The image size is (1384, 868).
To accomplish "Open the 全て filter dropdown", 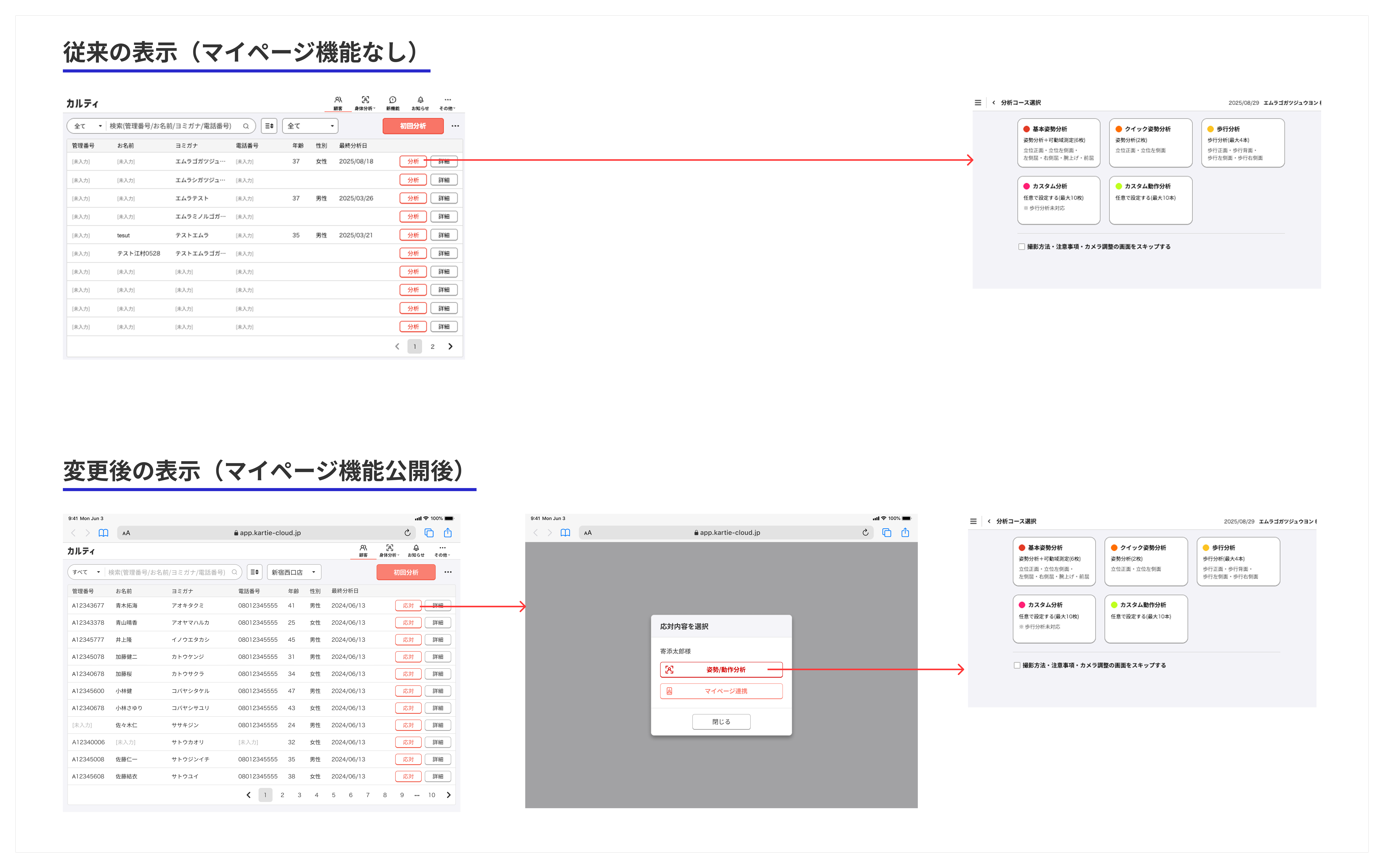I will (310, 126).
